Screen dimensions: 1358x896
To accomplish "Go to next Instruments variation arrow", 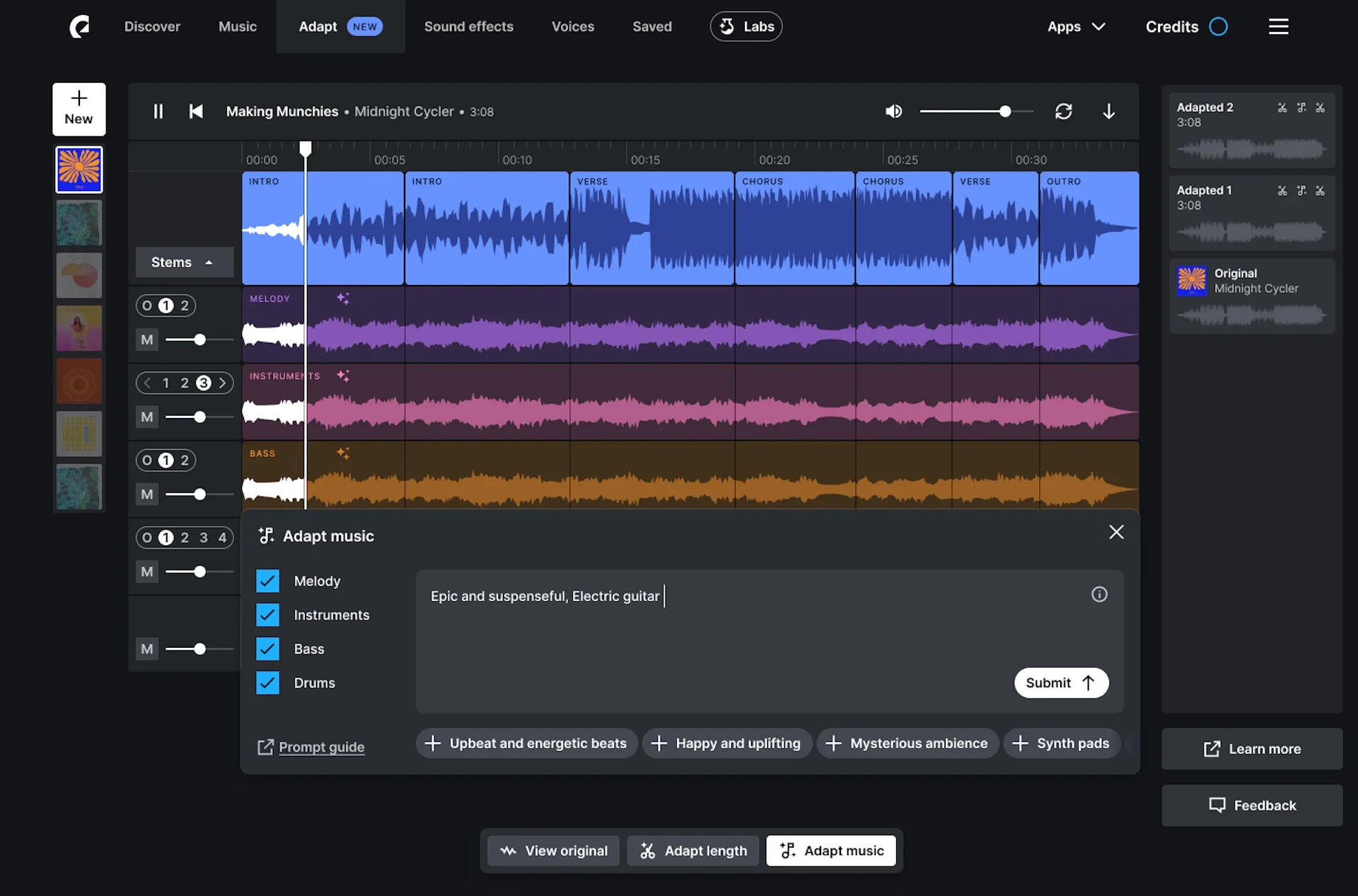I will pyautogui.click(x=222, y=383).
